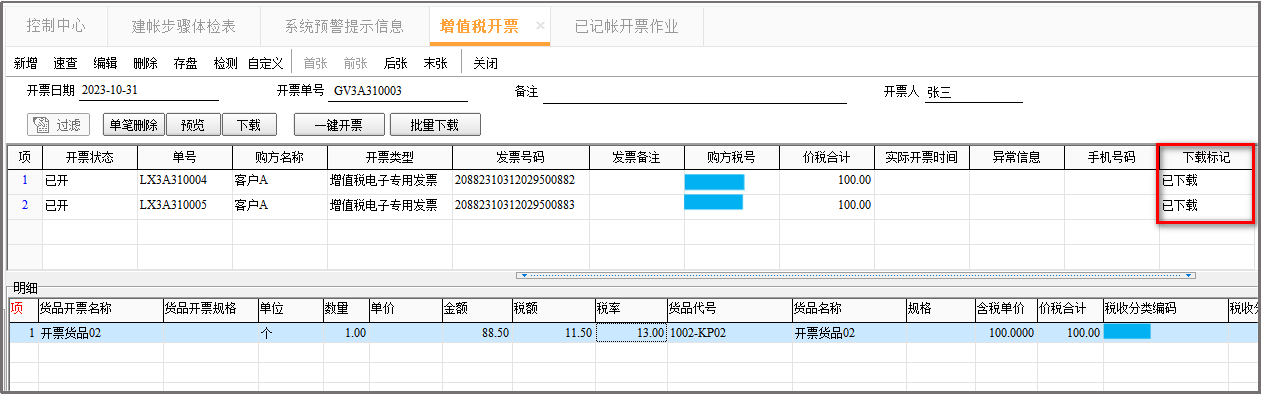The image size is (1263, 394).
Task: Click 新增 in the toolbar
Action: [26, 63]
